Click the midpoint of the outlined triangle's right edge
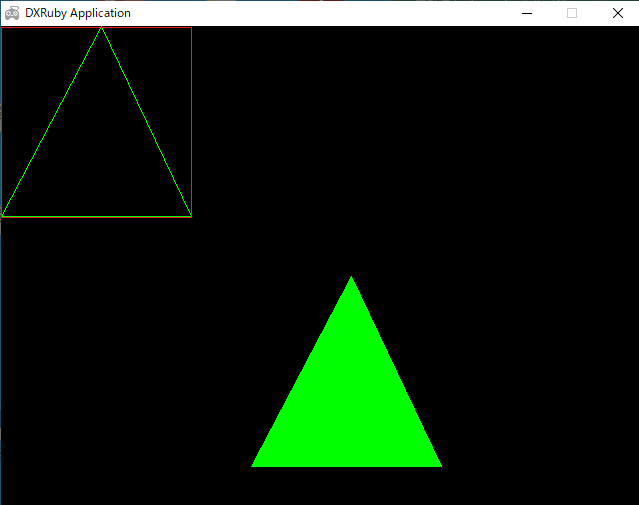 [146, 122]
